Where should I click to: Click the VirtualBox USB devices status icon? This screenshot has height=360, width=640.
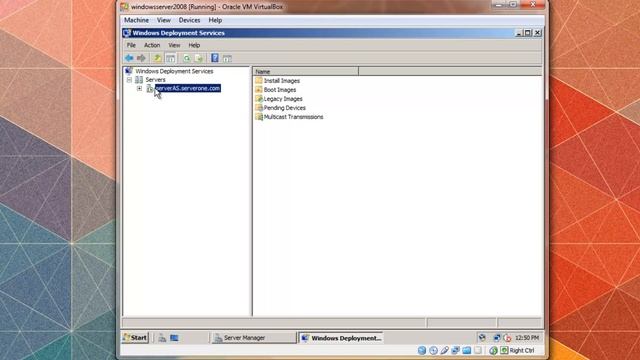[444, 350]
